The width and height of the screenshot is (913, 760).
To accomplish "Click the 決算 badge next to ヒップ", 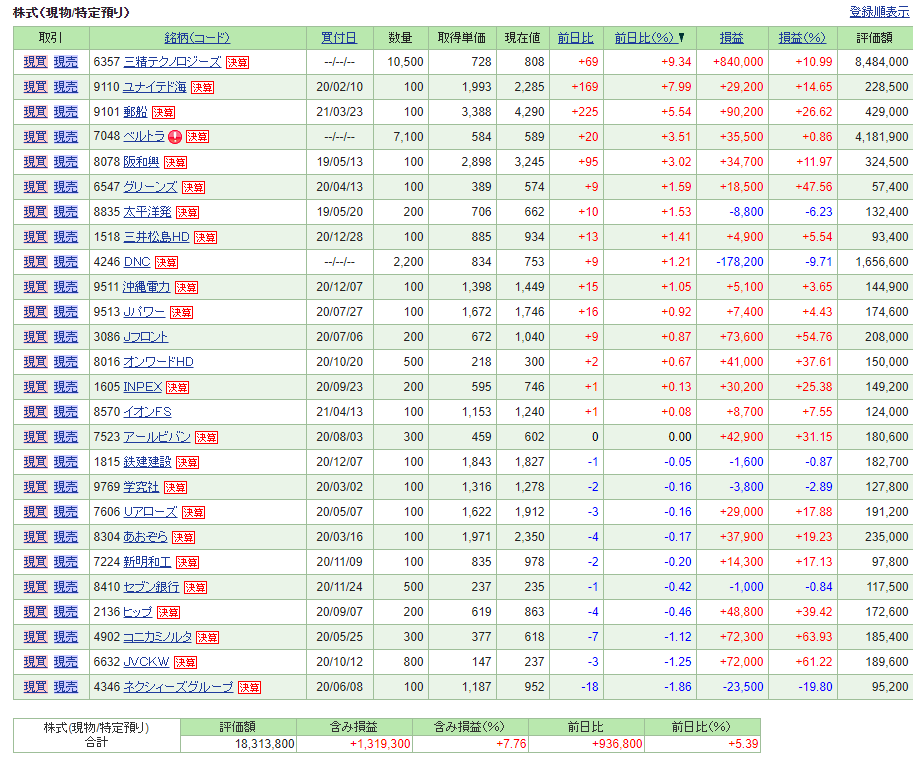I will (168, 613).
